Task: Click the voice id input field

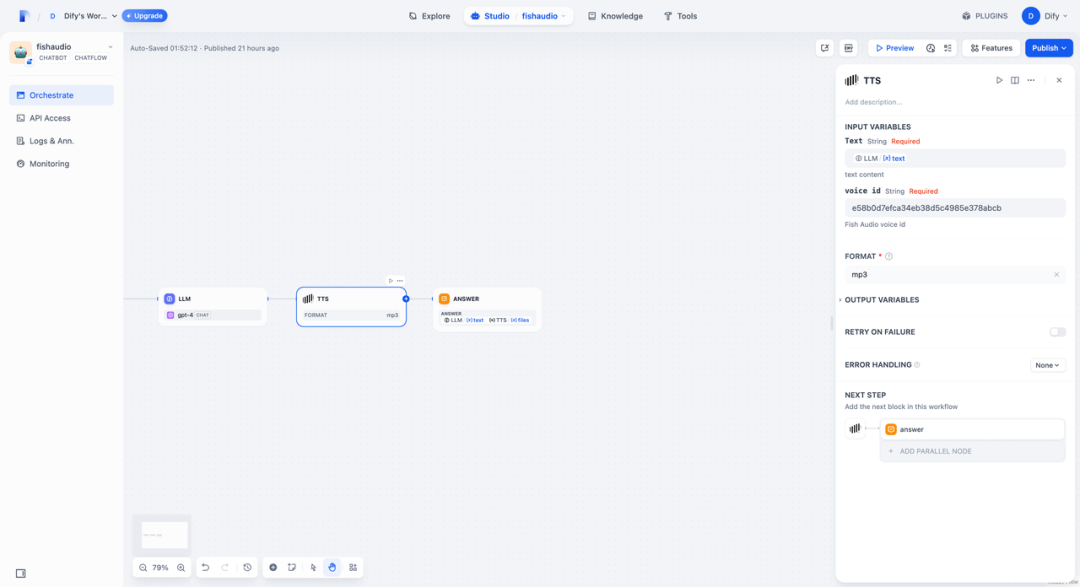Action: (955, 208)
